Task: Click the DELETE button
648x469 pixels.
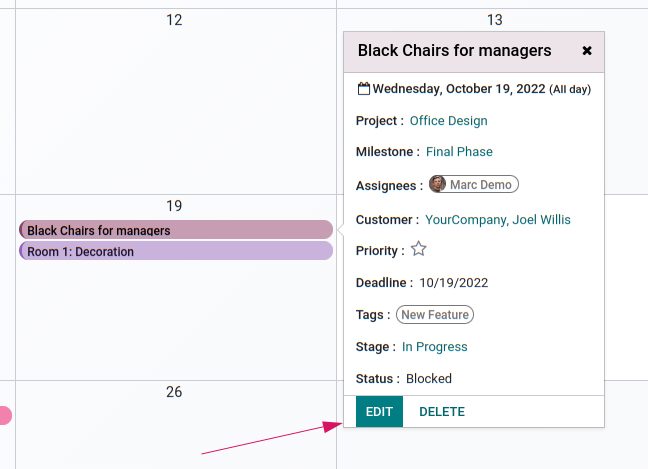Action: [442, 412]
